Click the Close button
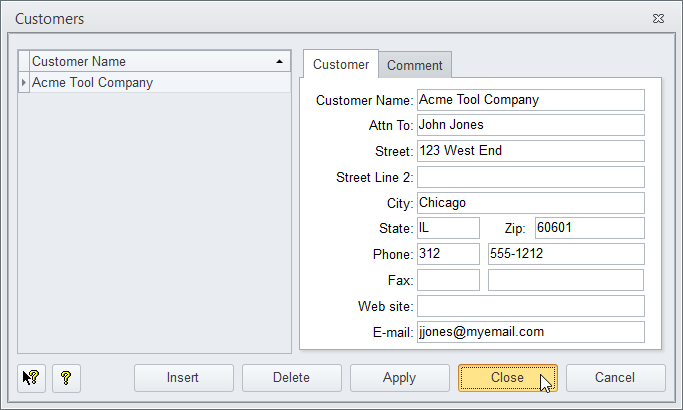This screenshot has height=410, width=683. (507, 378)
